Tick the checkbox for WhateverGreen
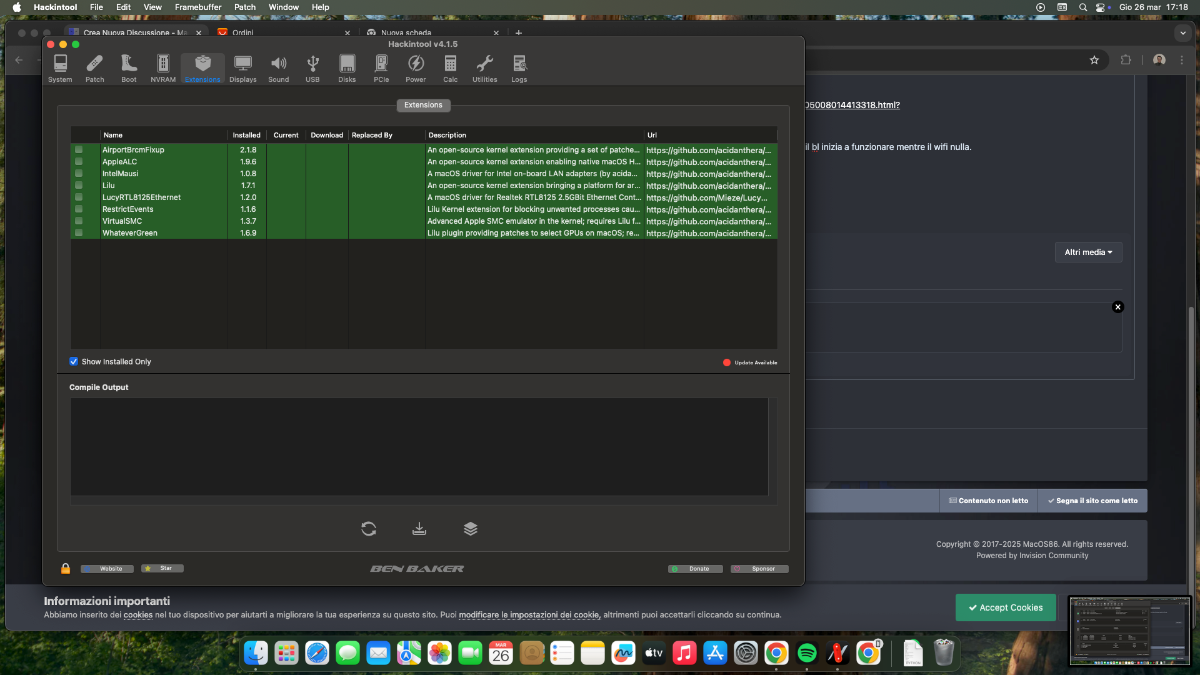The height and width of the screenshot is (675, 1200). click(79, 233)
